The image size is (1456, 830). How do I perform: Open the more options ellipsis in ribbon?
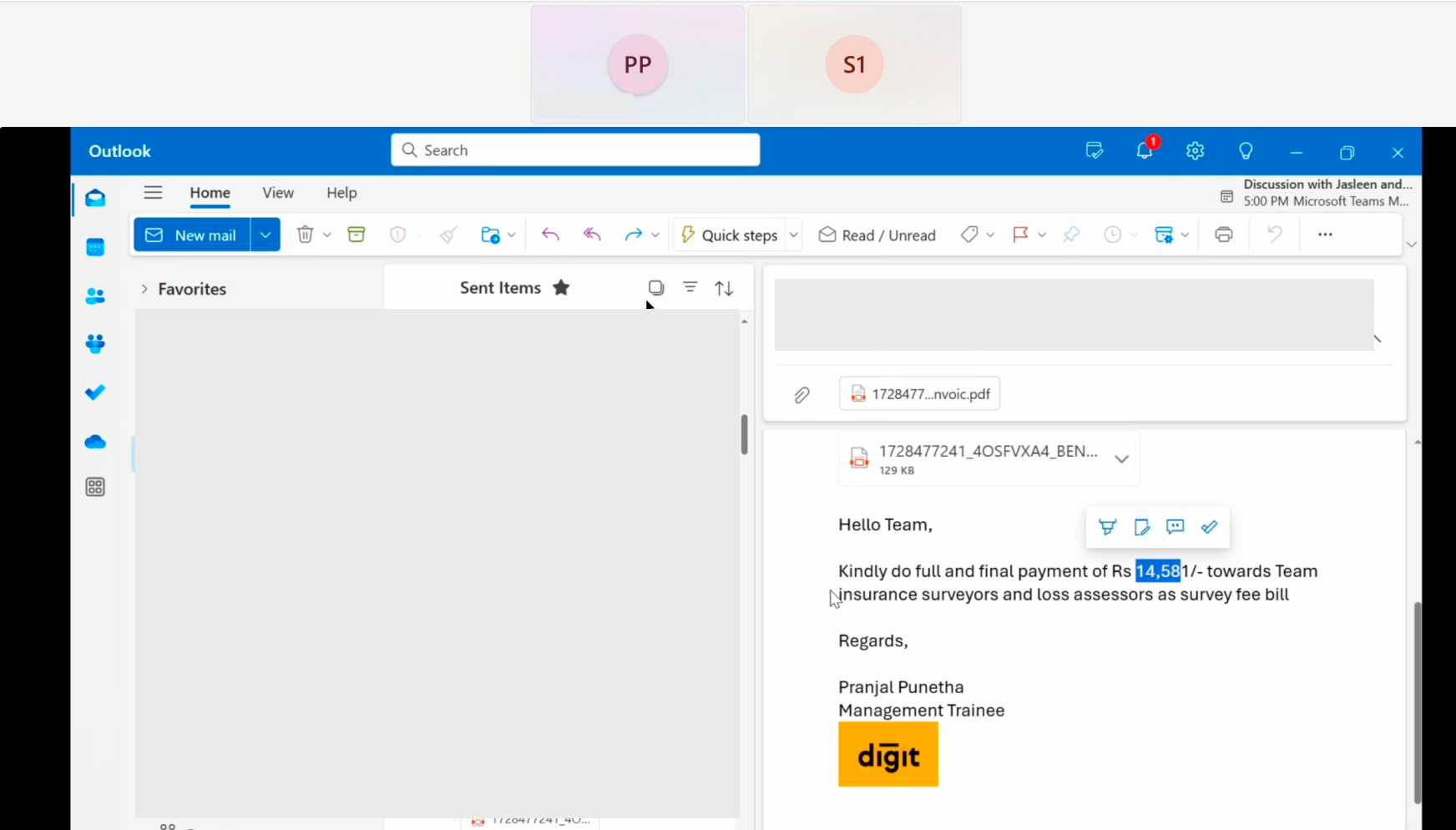coord(1325,235)
